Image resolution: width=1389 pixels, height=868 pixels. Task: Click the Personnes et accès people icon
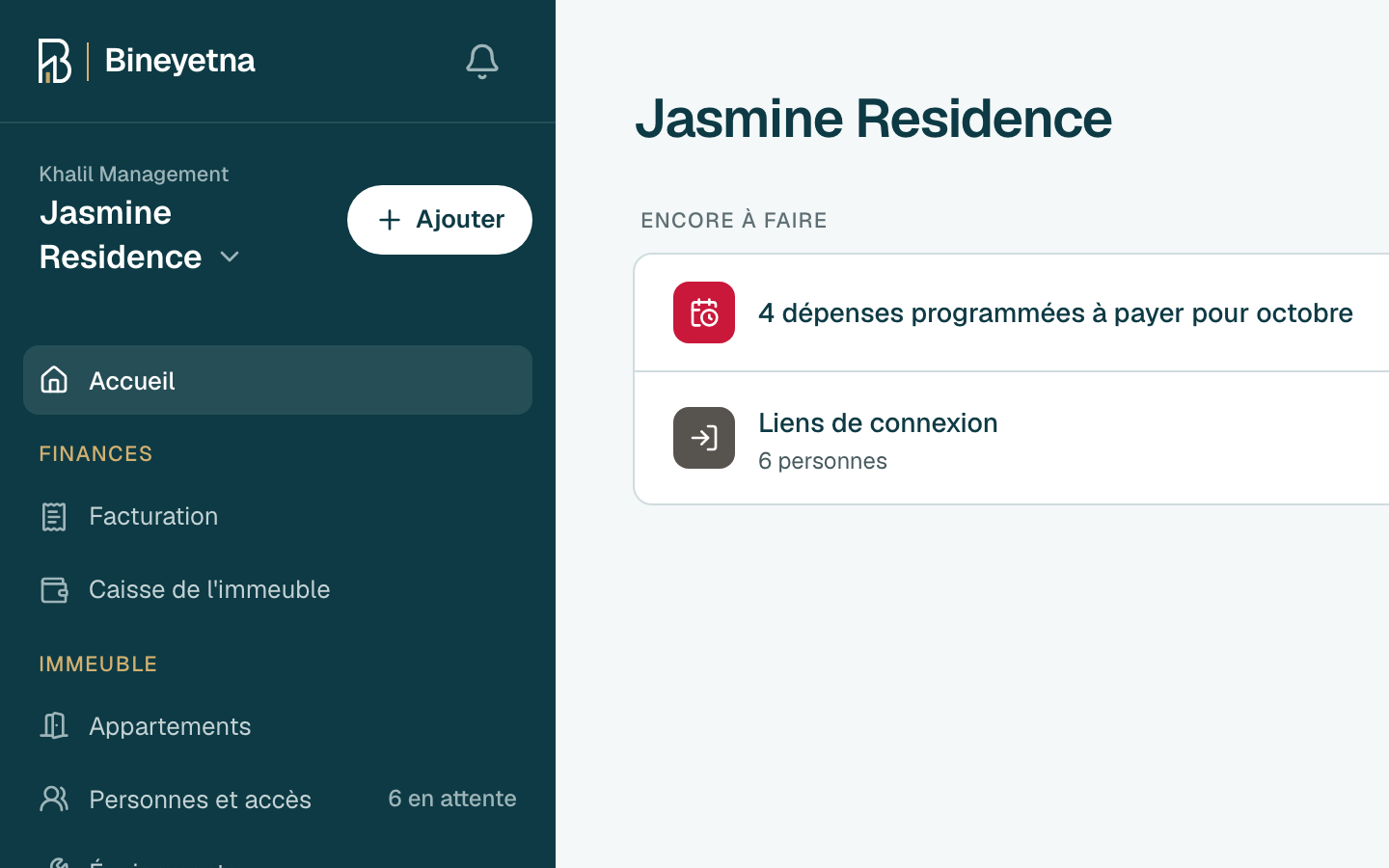tap(54, 799)
